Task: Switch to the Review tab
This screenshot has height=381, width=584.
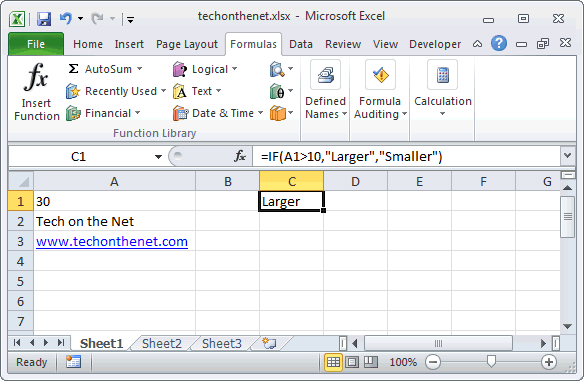Action: [343, 44]
